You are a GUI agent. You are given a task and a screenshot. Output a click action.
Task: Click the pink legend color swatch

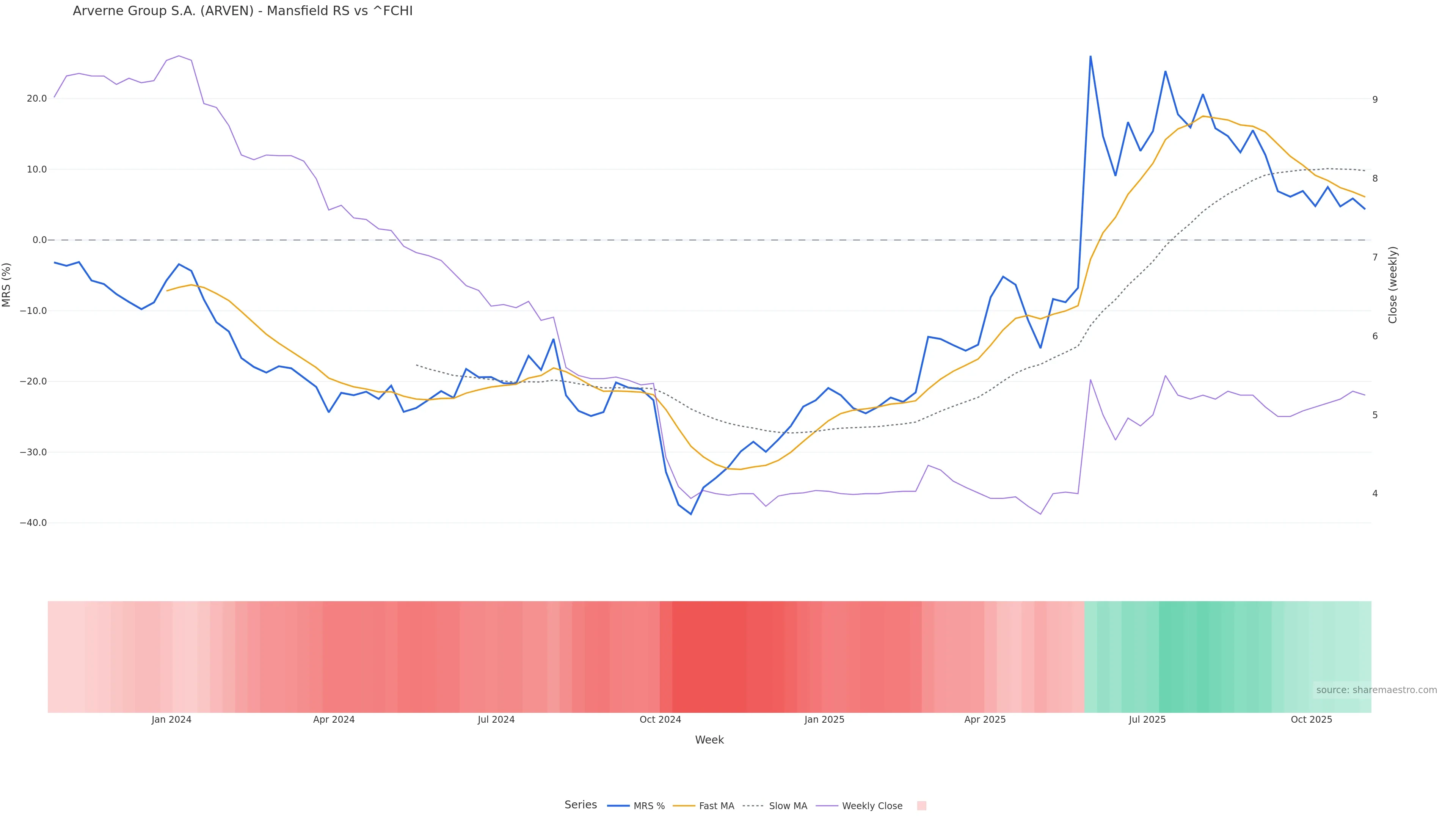[921, 806]
